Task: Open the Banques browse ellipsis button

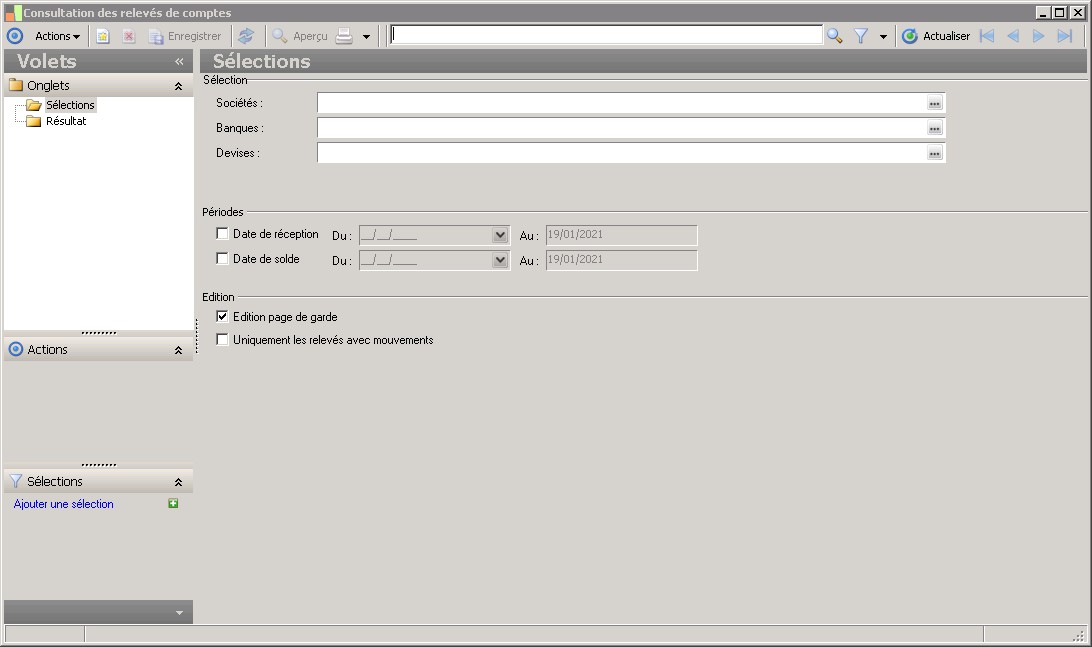Action: click(x=935, y=129)
